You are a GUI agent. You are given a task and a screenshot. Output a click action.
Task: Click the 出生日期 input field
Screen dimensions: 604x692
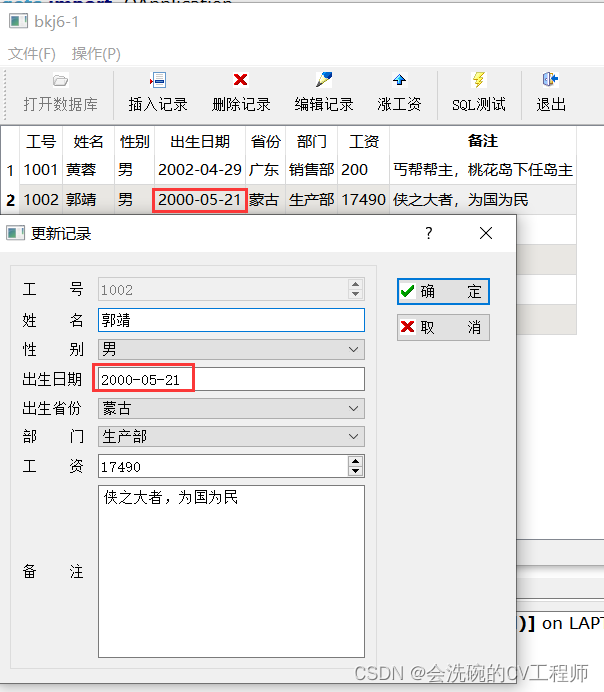pyautogui.click(x=231, y=379)
